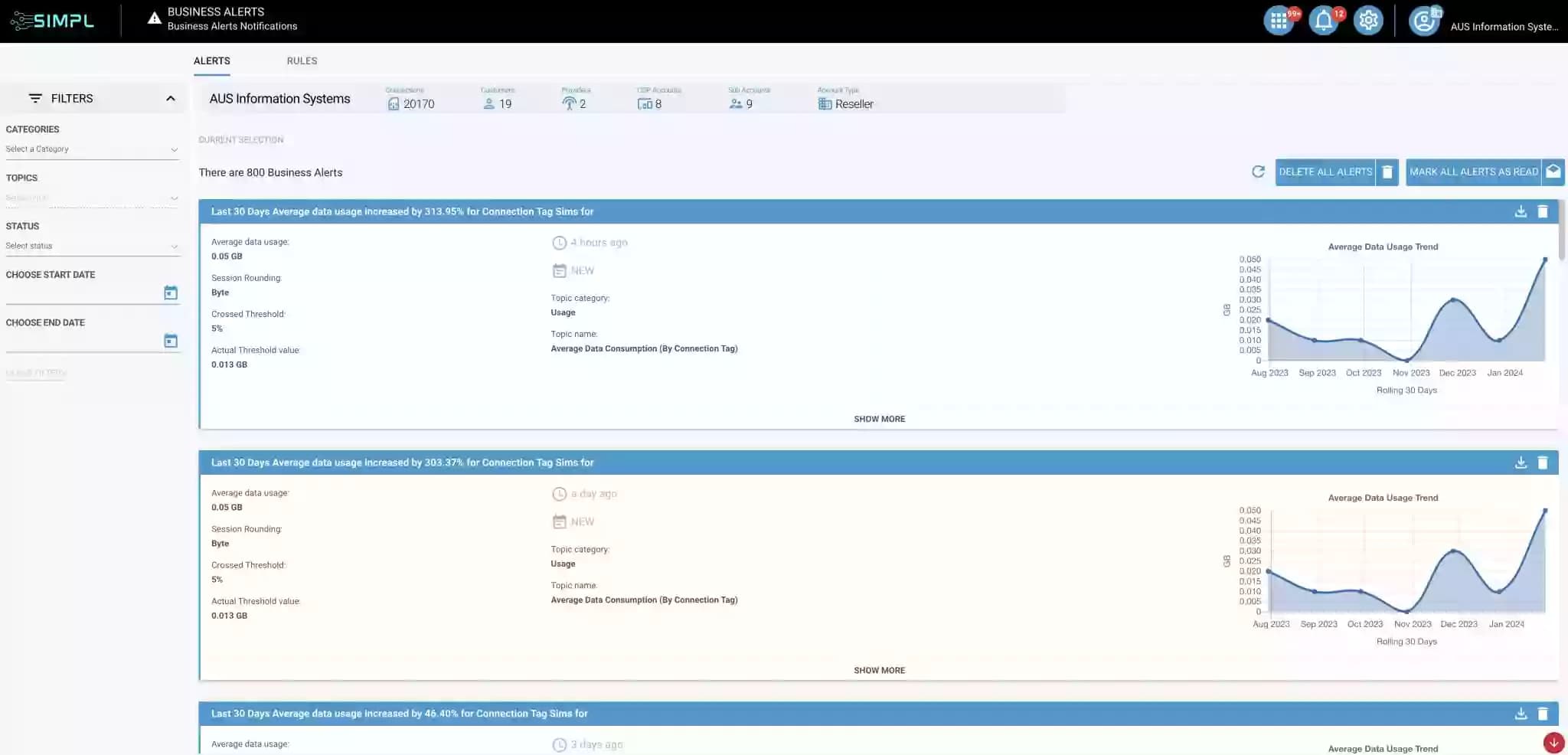Viewport: 1568px width, 755px height.
Task: Click the Connections count icon
Action: (394, 104)
